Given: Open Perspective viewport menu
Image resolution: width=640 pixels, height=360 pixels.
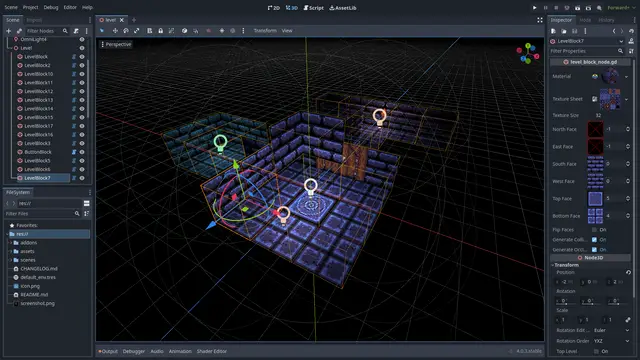Looking at the screenshot, I should (x=116, y=44).
